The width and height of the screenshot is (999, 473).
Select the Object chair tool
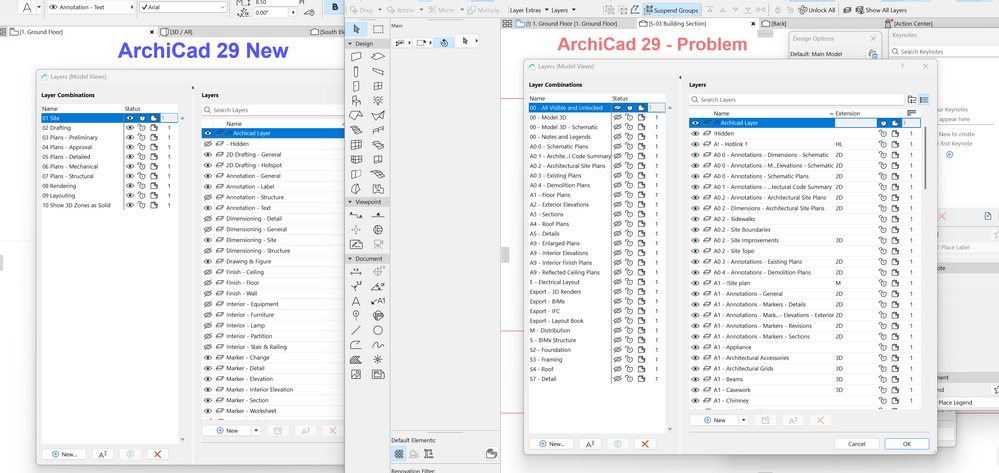click(356, 101)
